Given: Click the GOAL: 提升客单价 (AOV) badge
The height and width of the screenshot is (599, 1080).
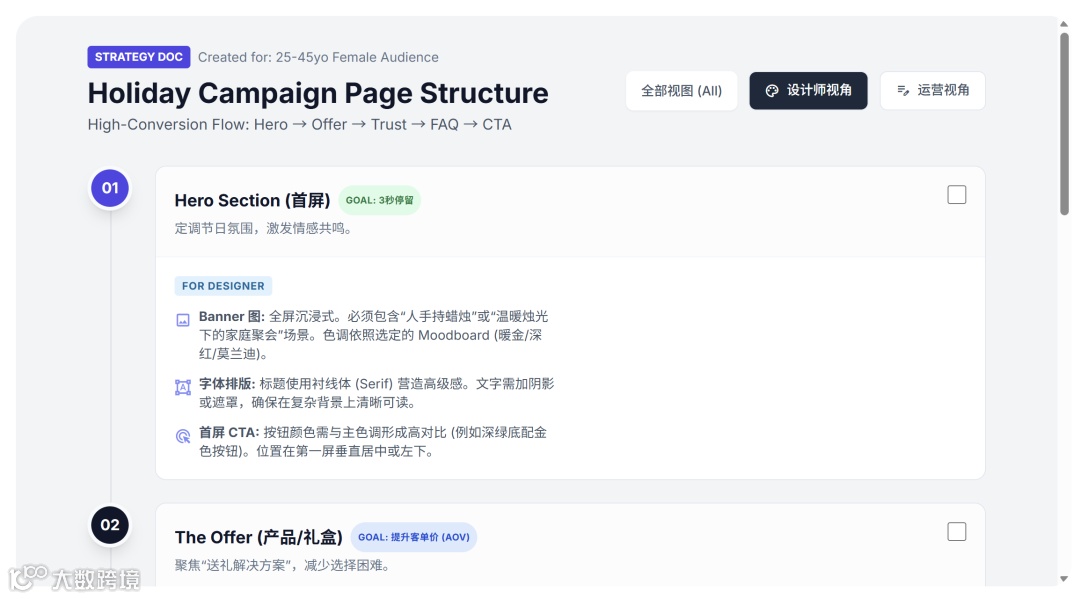Looking at the screenshot, I should click(x=413, y=537).
